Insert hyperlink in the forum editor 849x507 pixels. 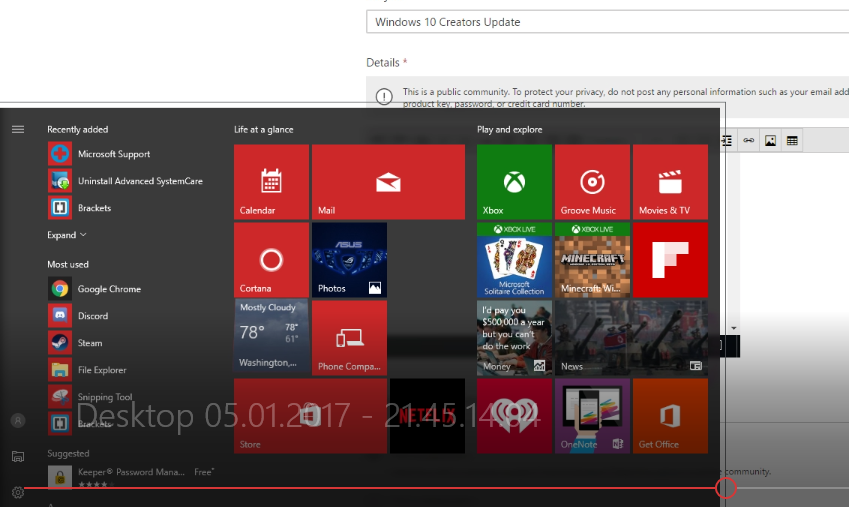[748, 141]
